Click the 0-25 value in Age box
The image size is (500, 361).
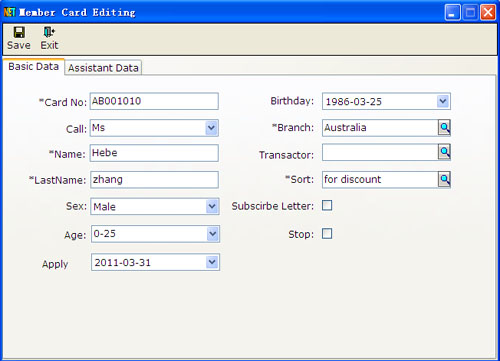point(104,234)
